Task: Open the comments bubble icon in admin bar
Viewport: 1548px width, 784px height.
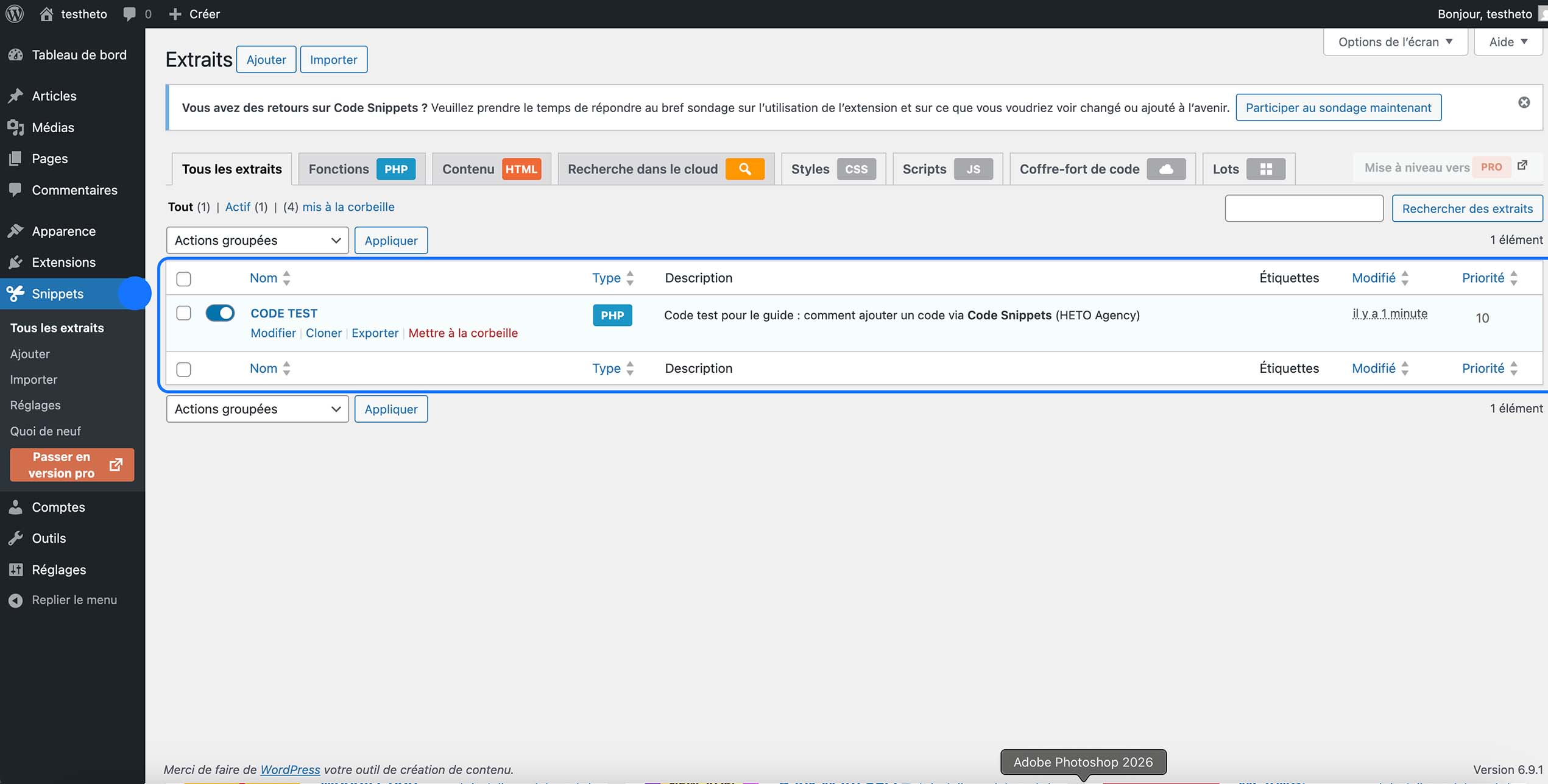Action: [x=129, y=13]
